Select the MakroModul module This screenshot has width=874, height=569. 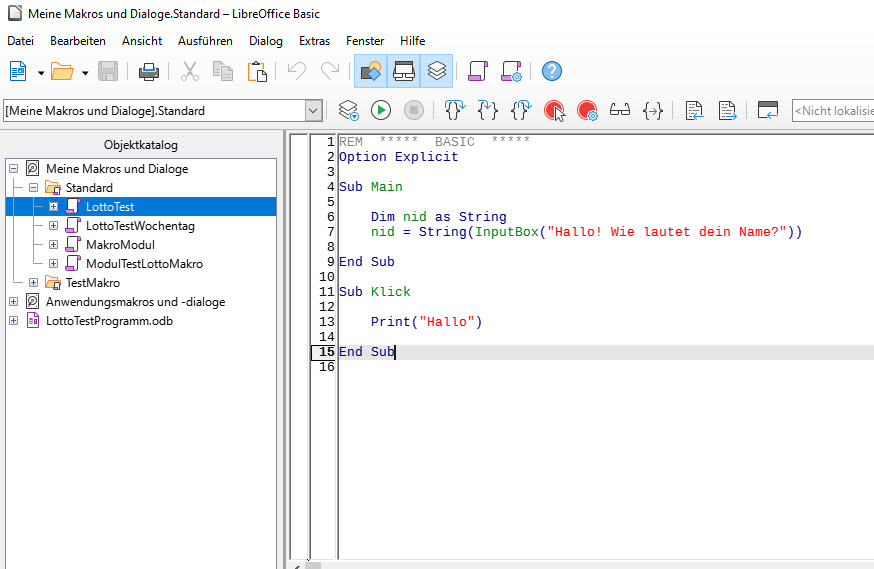tap(120, 245)
